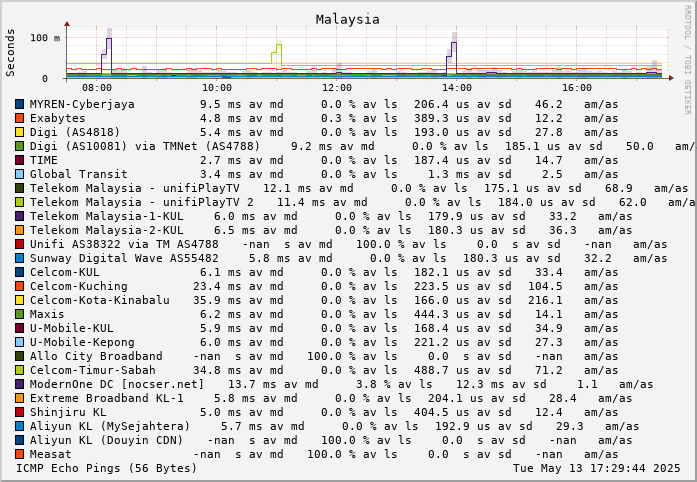
Task: Click the yellow-green latency spike near 11:00
Action: (277, 52)
